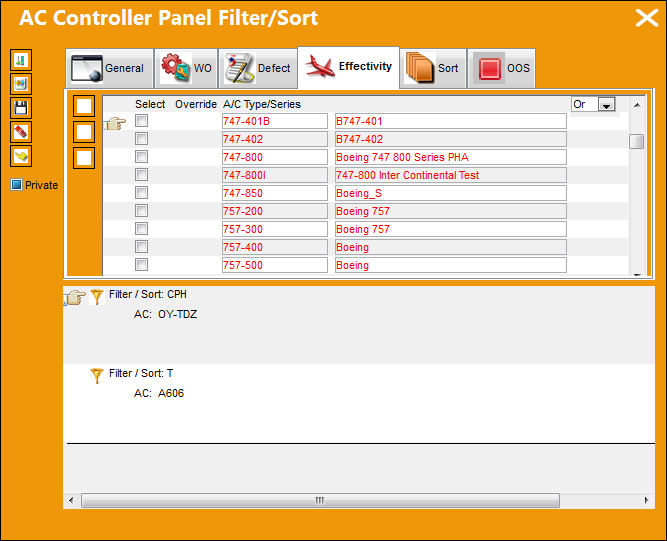Click the horizontal scrollbar left arrow

coord(71,500)
